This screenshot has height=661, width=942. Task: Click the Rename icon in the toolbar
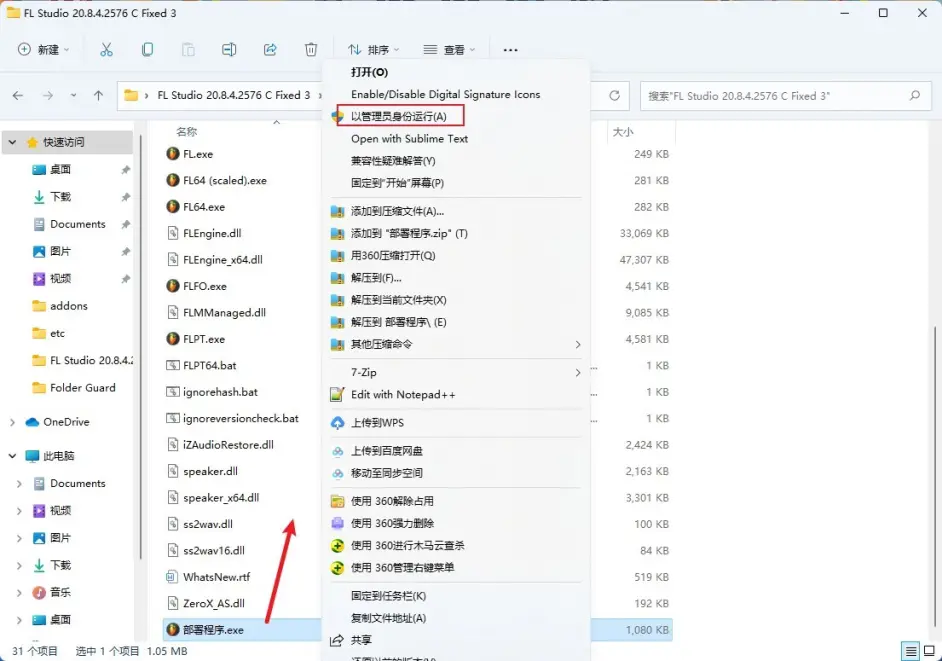click(x=229, y=48)
